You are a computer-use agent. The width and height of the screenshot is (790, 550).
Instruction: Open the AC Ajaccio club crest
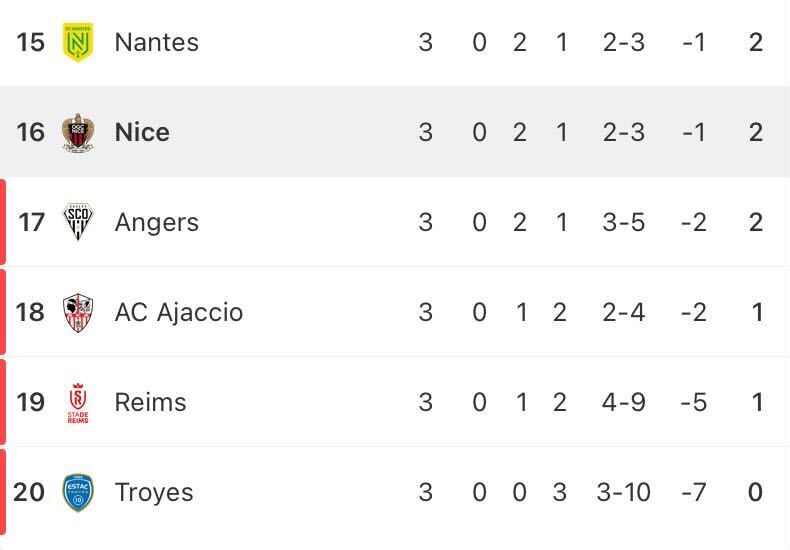point(78,312)
